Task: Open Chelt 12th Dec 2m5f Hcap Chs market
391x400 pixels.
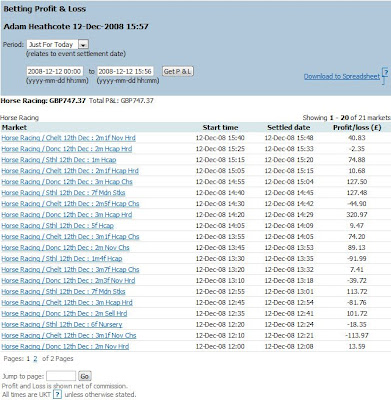Action: coord(70,204)
